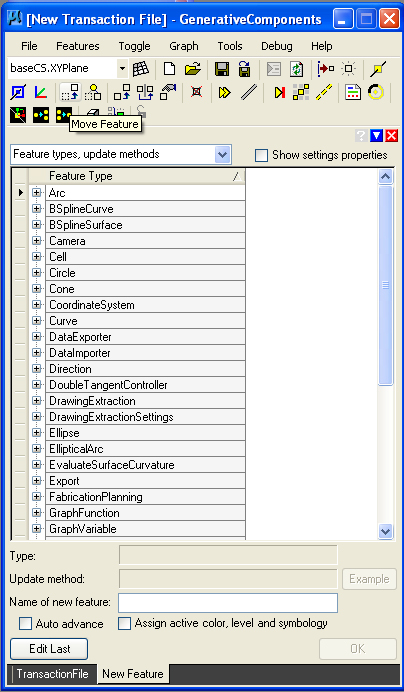The width and height of the screenshot is (404, 692).
Task: Close the panel with the red X
Action: [x=392, y=135]
